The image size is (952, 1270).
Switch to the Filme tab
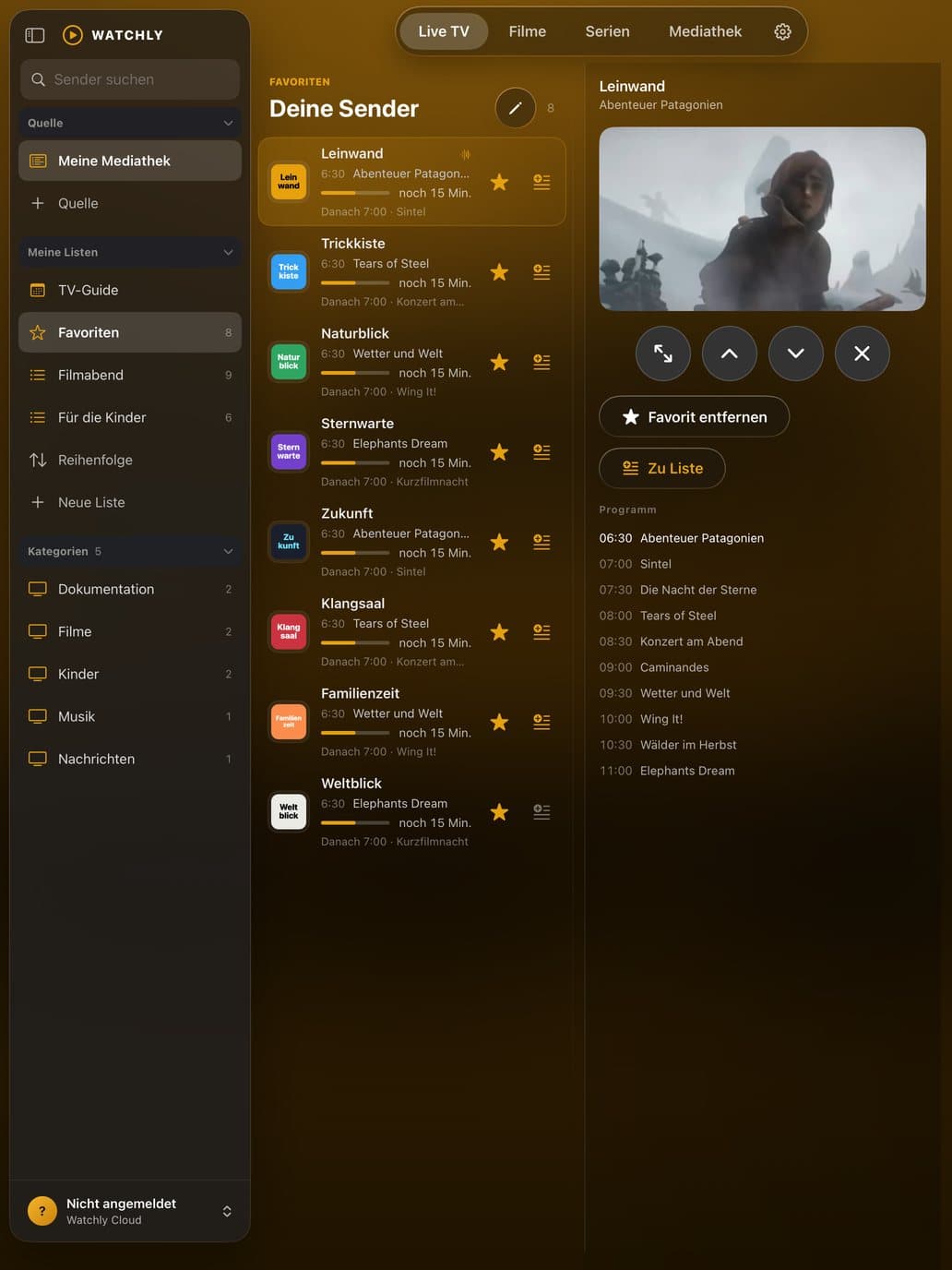pos(528,31)
